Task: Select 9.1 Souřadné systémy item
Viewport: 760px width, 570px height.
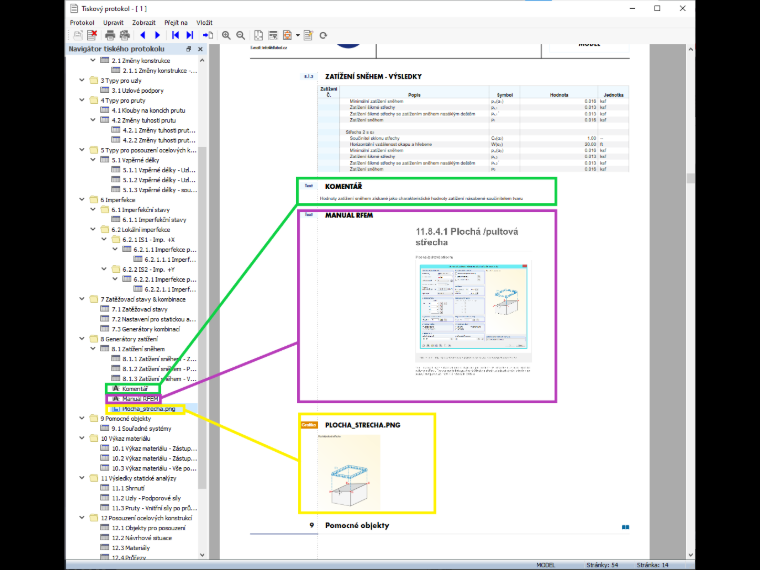Action: click(141, 428)
